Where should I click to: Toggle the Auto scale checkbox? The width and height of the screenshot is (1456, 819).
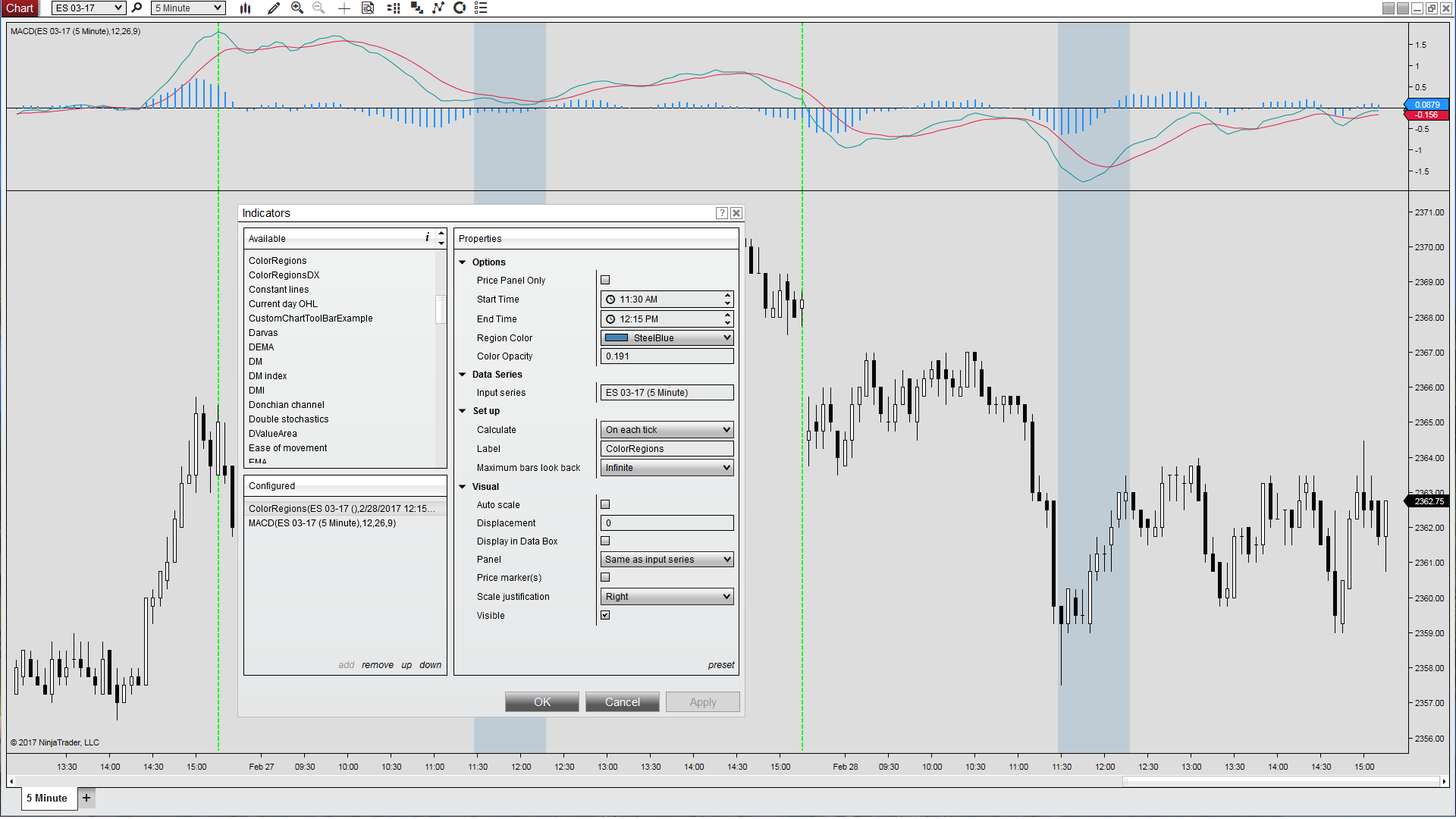(605, 504)
